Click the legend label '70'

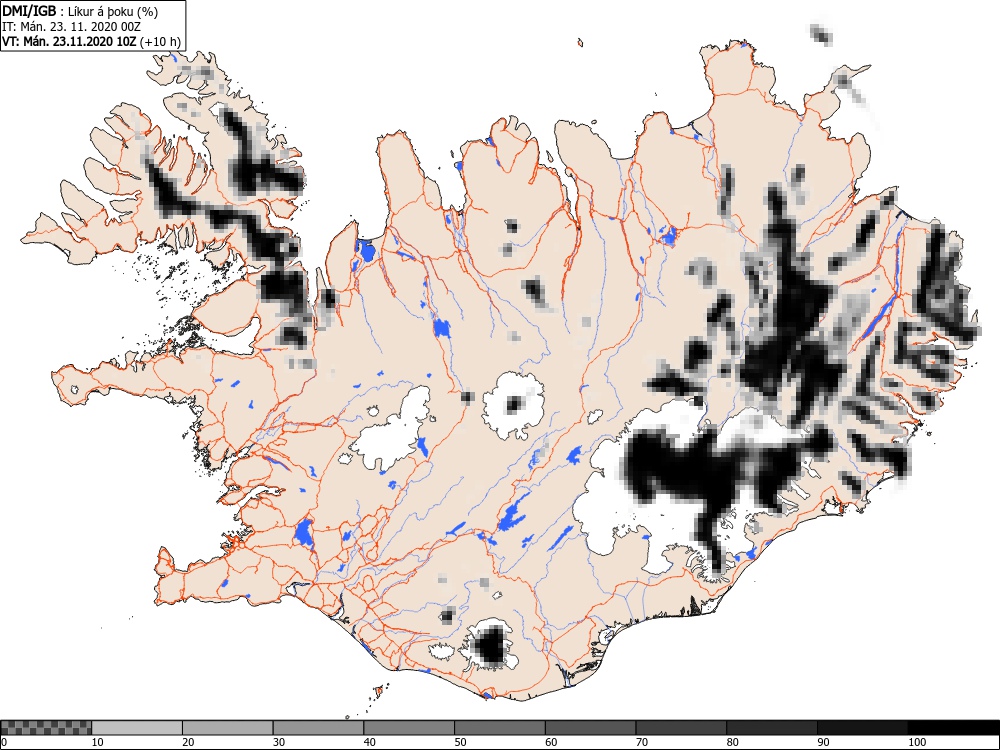[x=641, y=742]
